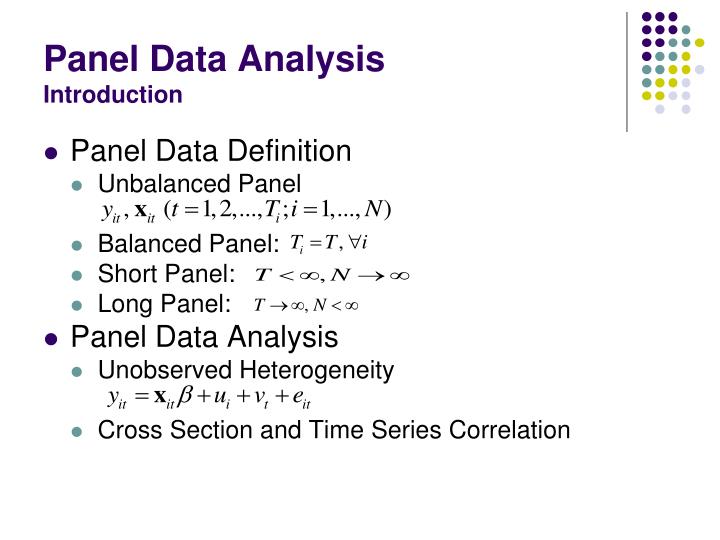Select the Unbalanced Panel text
Image resolution: width=720 pixels, height=540 pixels.
pos(199,183)
